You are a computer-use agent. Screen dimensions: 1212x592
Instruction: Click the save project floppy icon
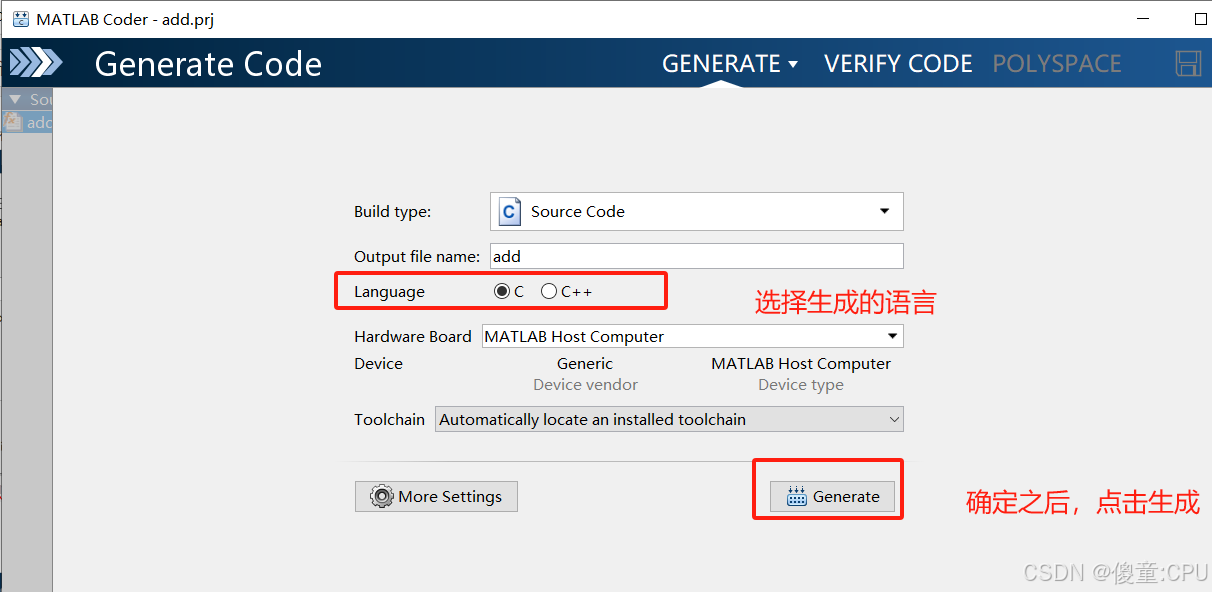(1188, 63)
